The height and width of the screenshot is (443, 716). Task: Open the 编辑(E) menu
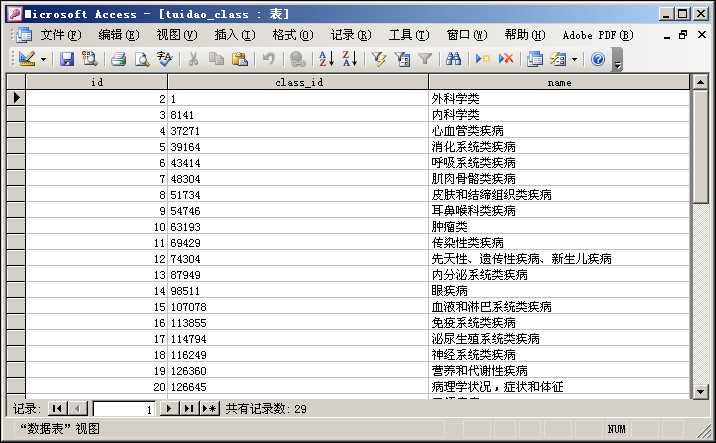119,35
